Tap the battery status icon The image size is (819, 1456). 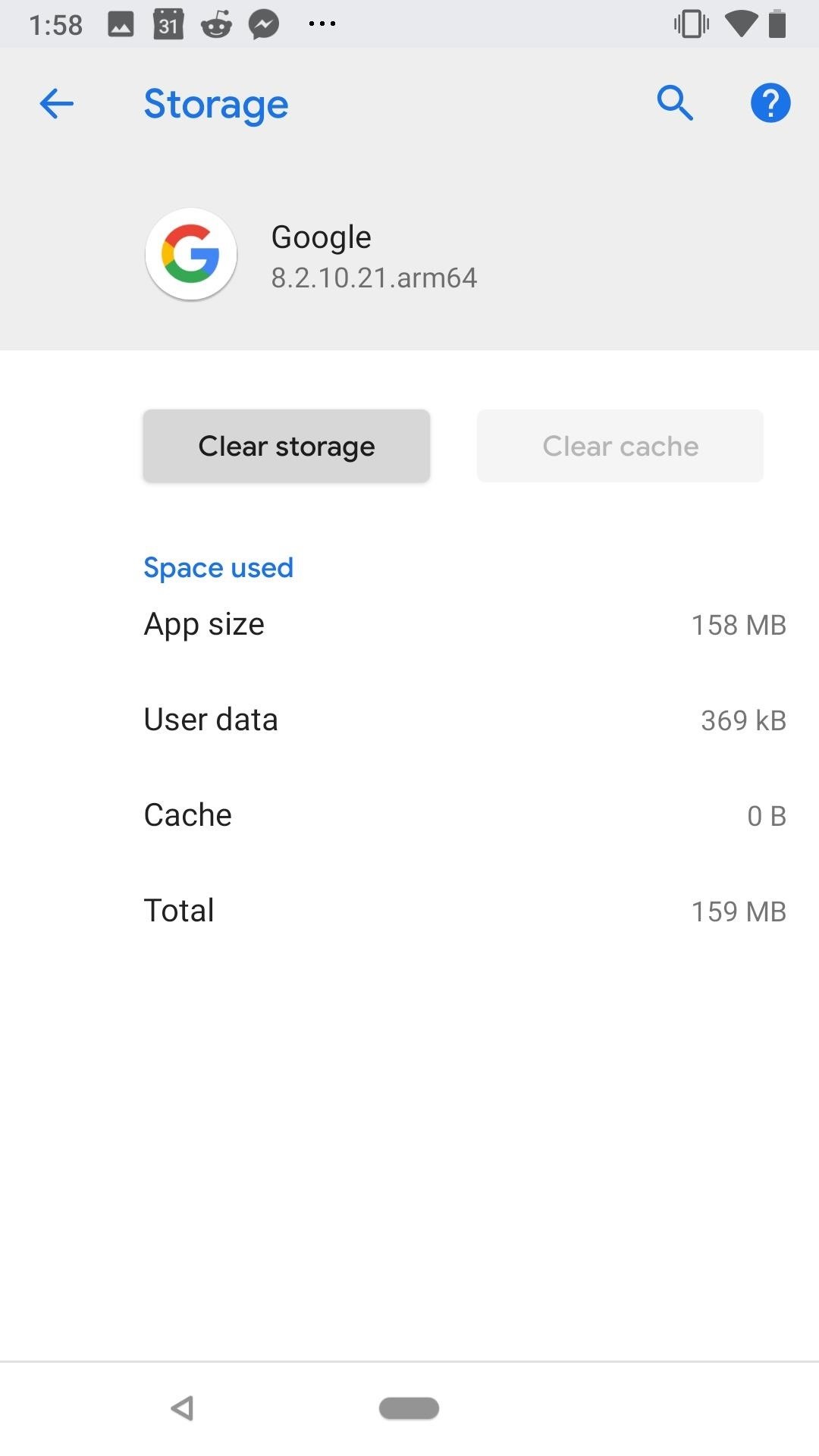[777, 24]
